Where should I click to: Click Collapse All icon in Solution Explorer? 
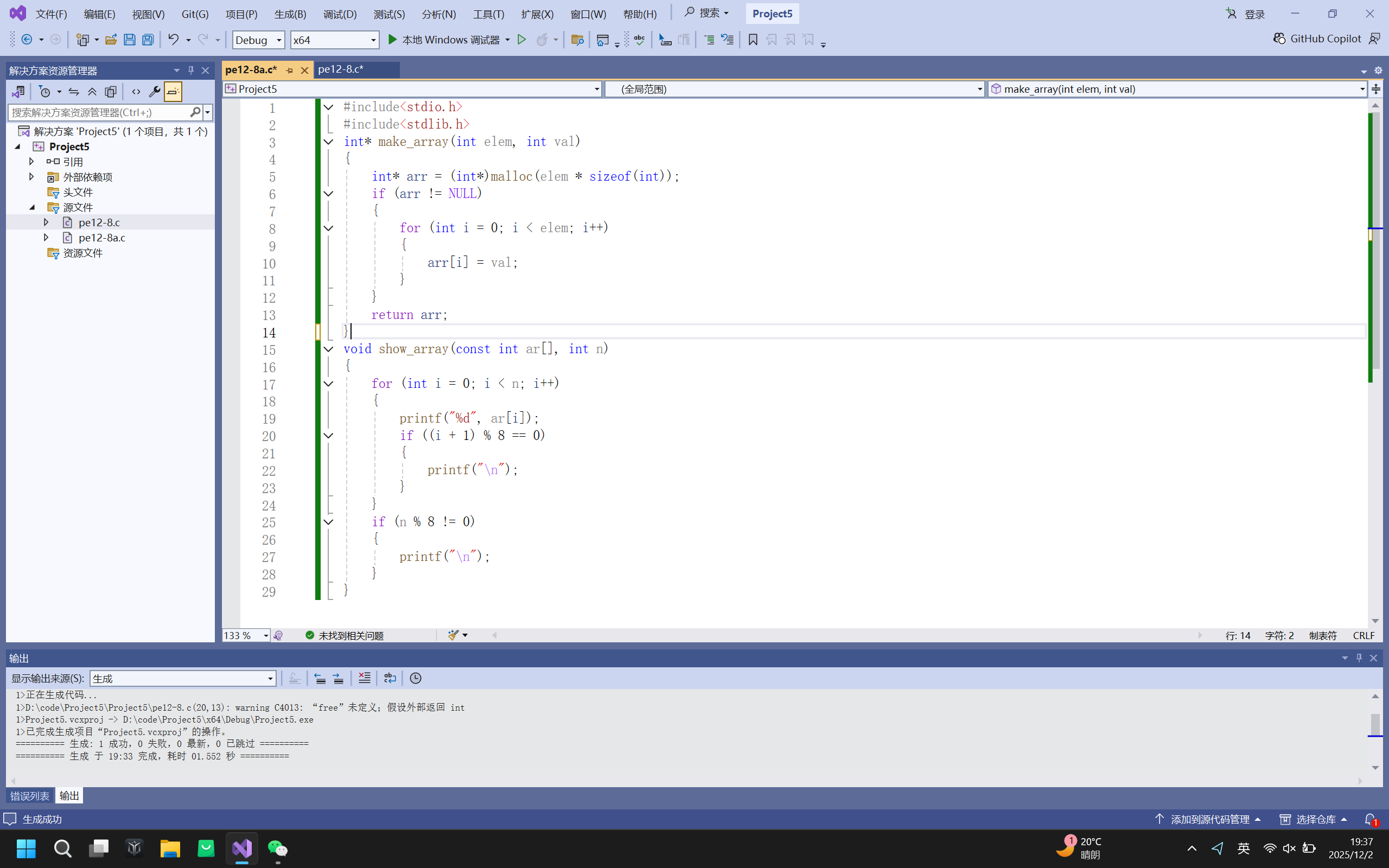click(x=92, y=91)
